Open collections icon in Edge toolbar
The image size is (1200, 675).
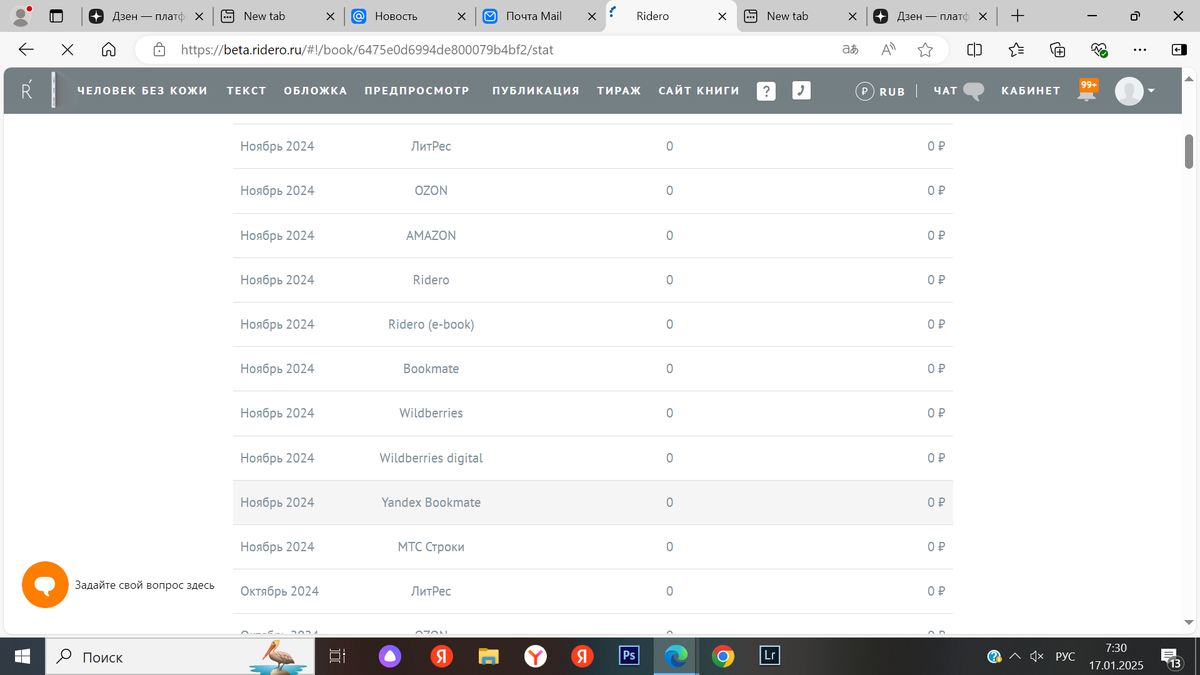(x=1058, y=49)
